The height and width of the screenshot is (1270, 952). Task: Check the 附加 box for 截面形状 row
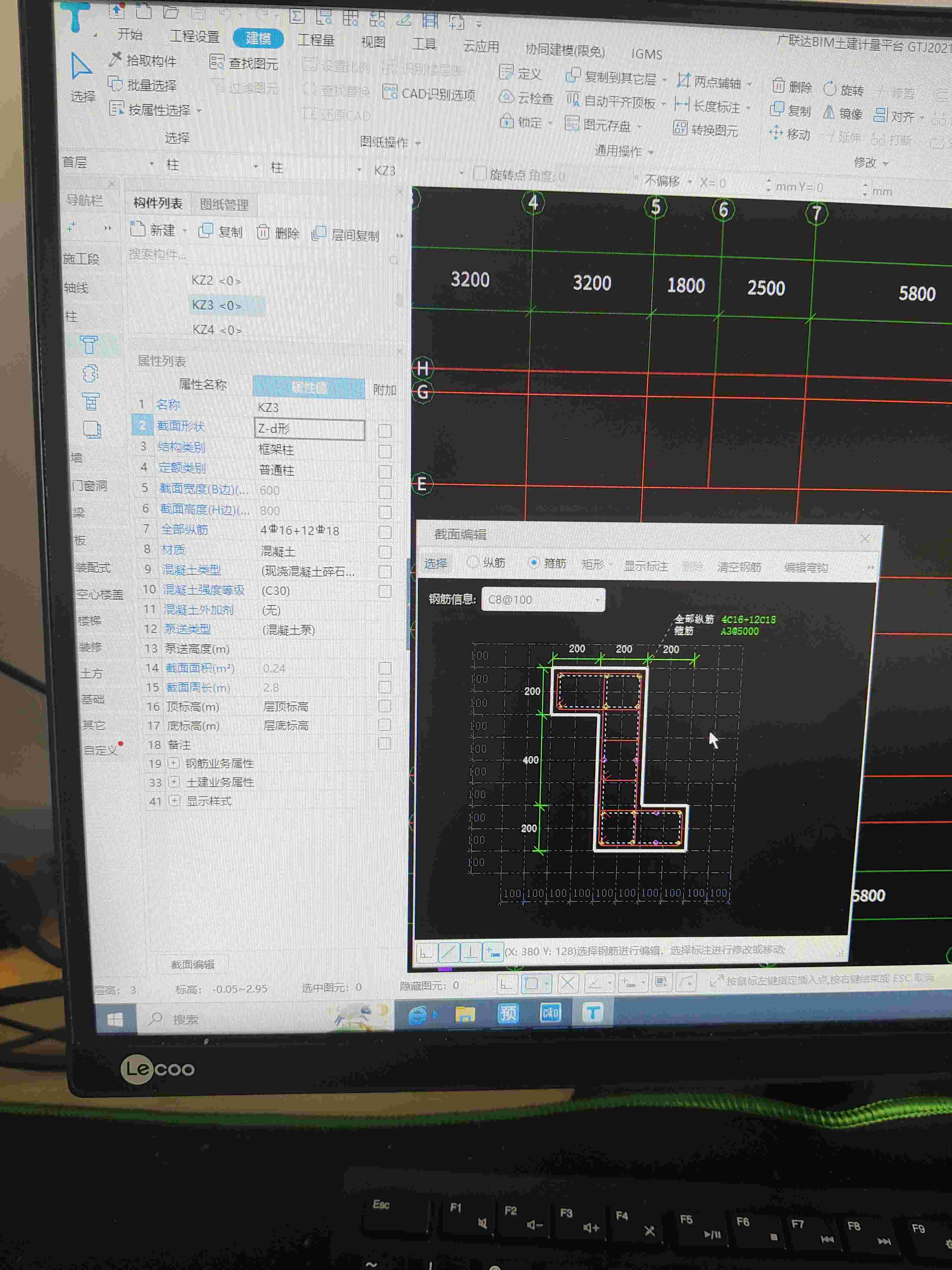click(385, 430)
